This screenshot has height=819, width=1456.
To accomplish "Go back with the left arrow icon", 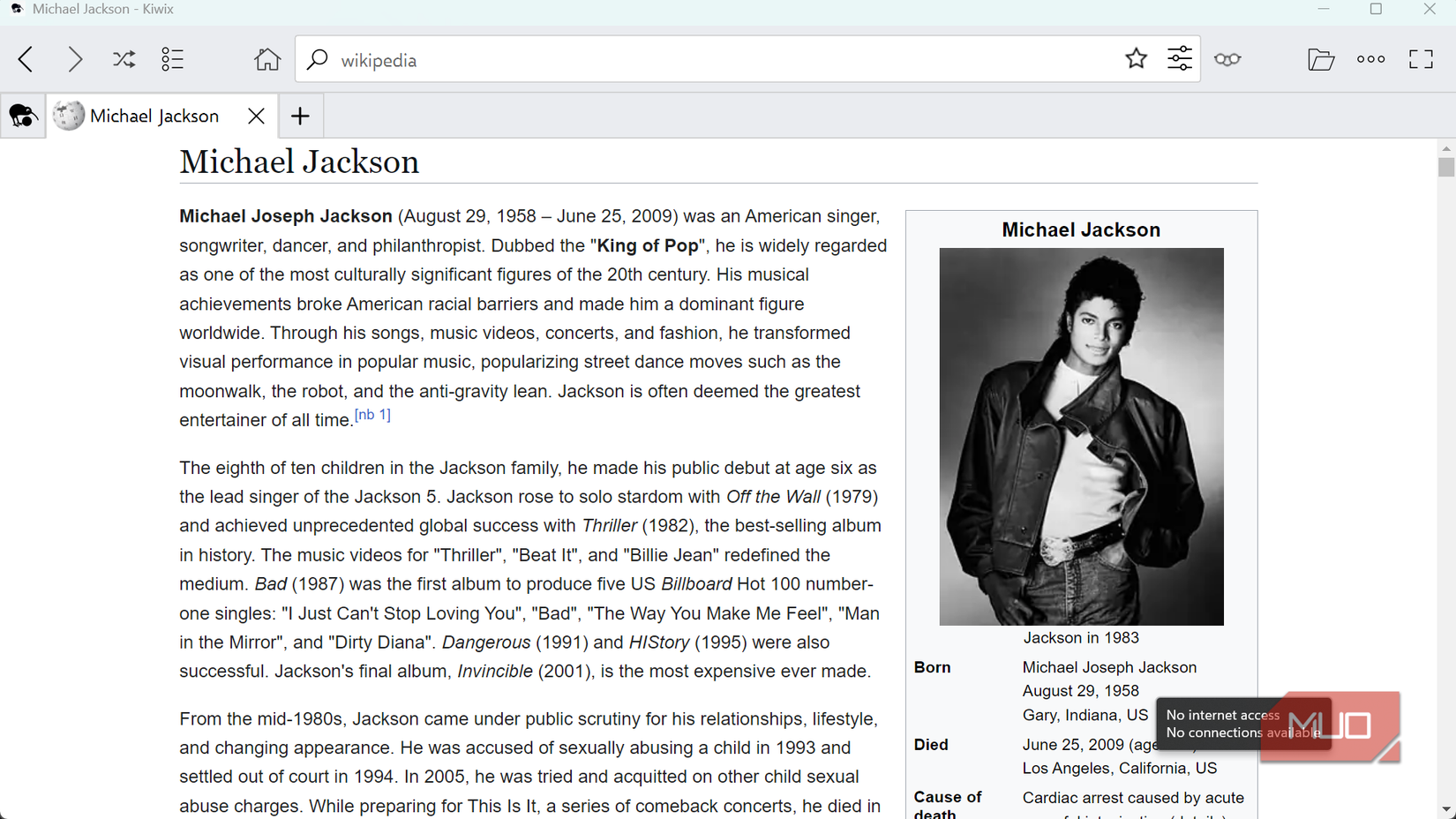I will pos(26,59).
